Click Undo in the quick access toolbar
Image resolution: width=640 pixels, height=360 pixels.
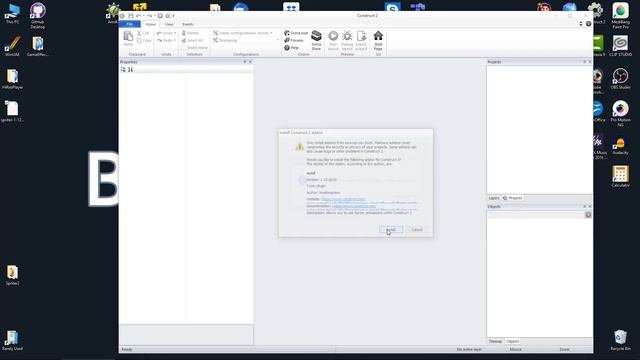click(x=138, y=16)
